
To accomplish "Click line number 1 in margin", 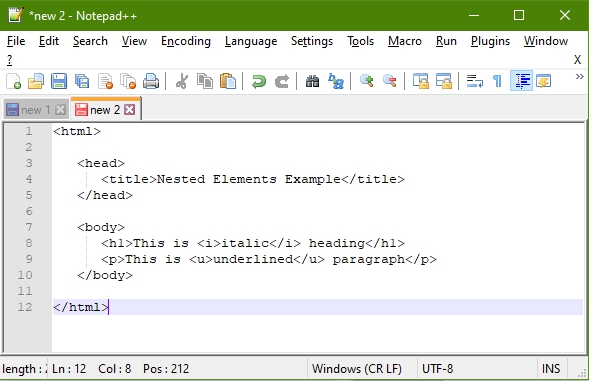I will pyautogui.click(x=29, y=131).
